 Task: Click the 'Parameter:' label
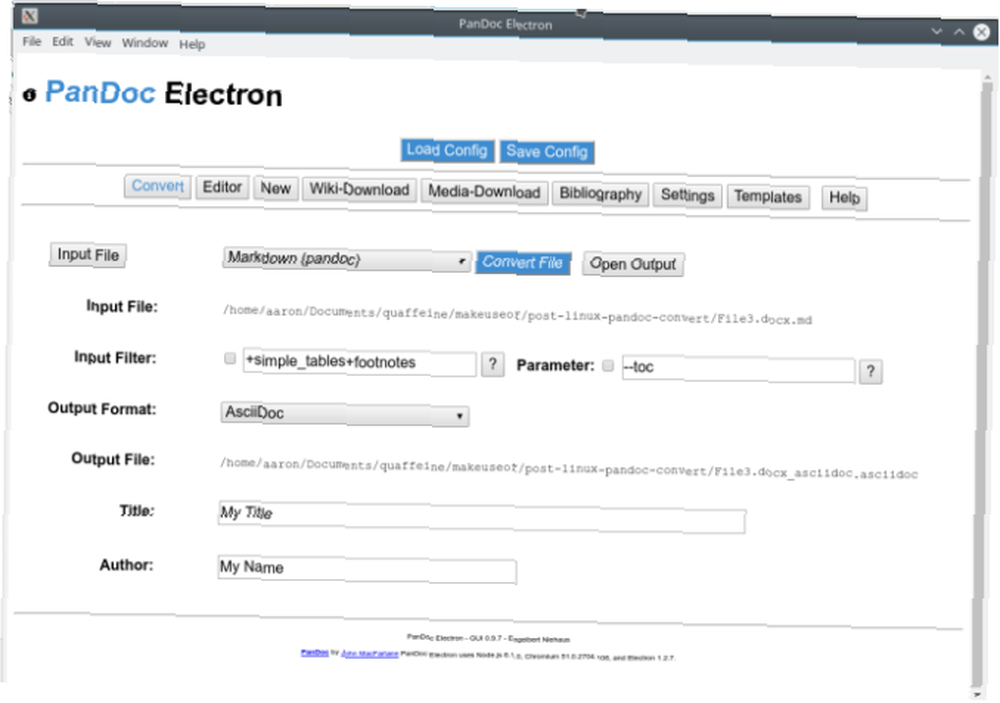(555, 366)
